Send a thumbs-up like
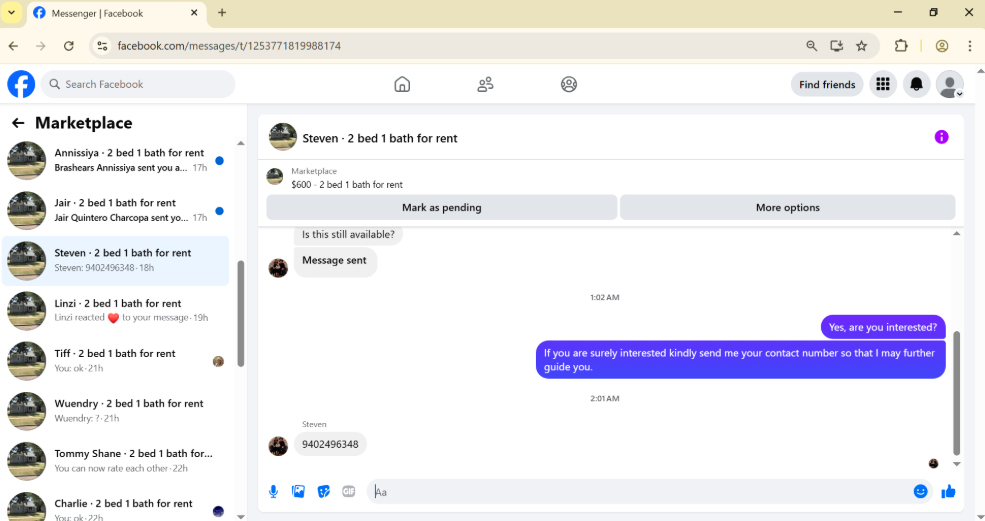 pos(948,491)
